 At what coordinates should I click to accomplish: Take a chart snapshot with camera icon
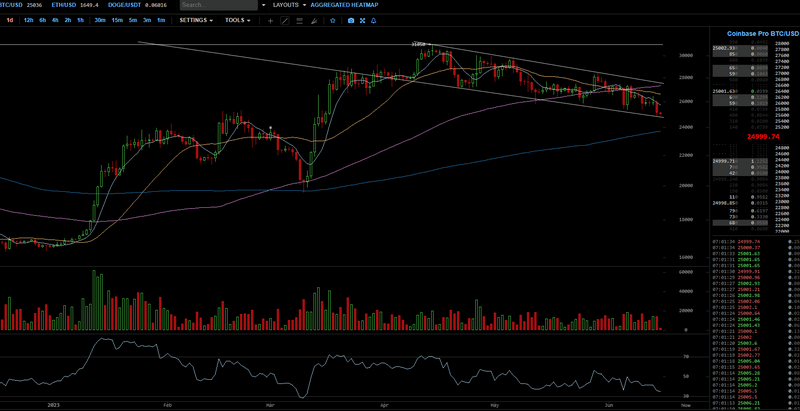351,20
